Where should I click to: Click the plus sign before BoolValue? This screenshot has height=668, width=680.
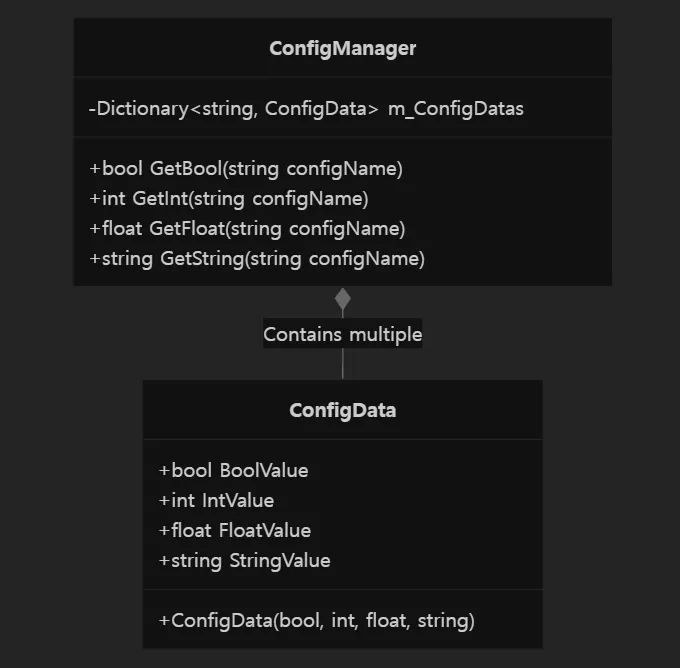click(164, 471)
